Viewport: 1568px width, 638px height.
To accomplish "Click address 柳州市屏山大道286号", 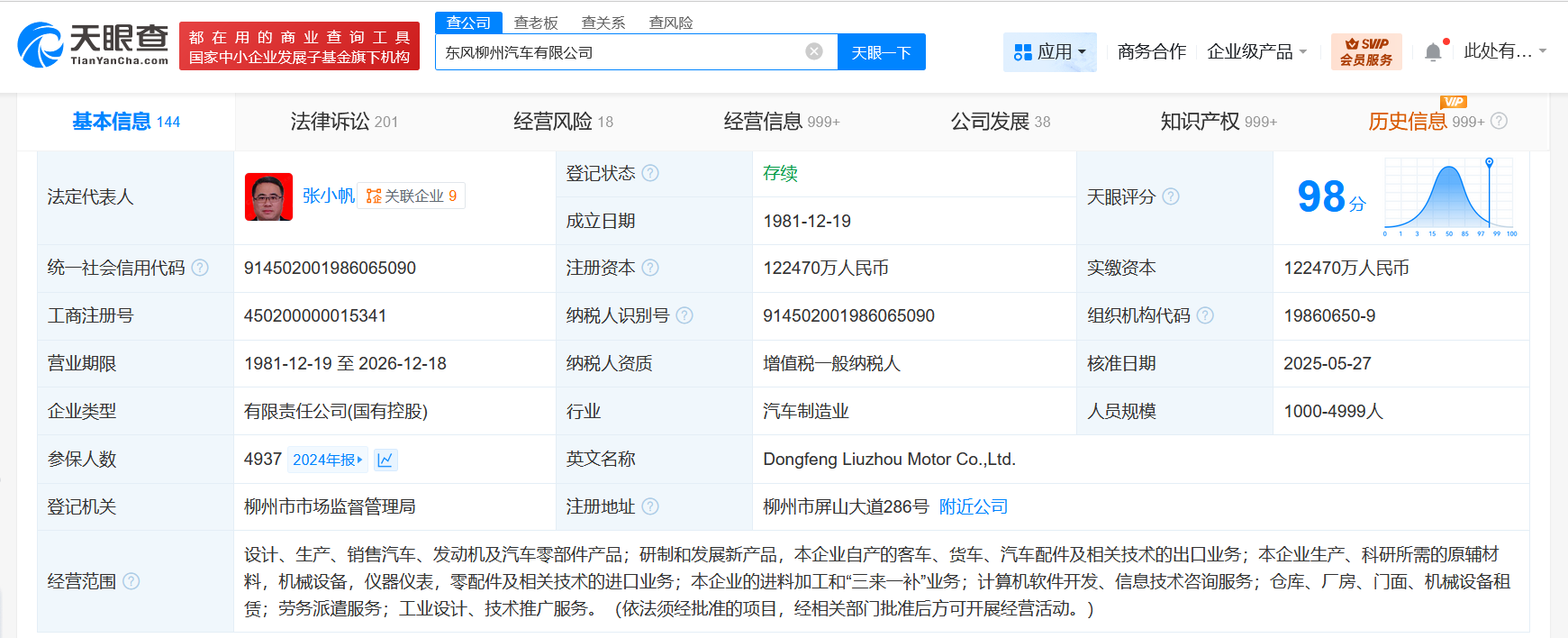I will 846,506.
